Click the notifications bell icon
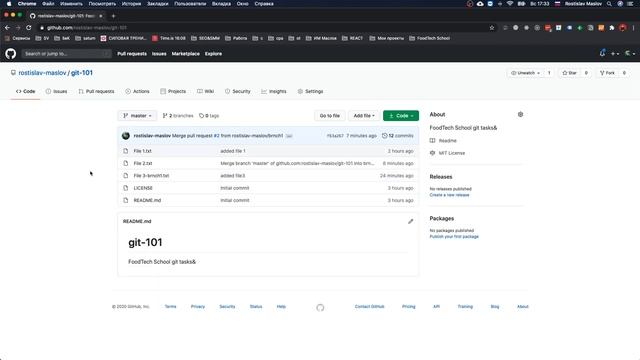Image resolution: width=640 pixels, height=360 pixels. 602,53
